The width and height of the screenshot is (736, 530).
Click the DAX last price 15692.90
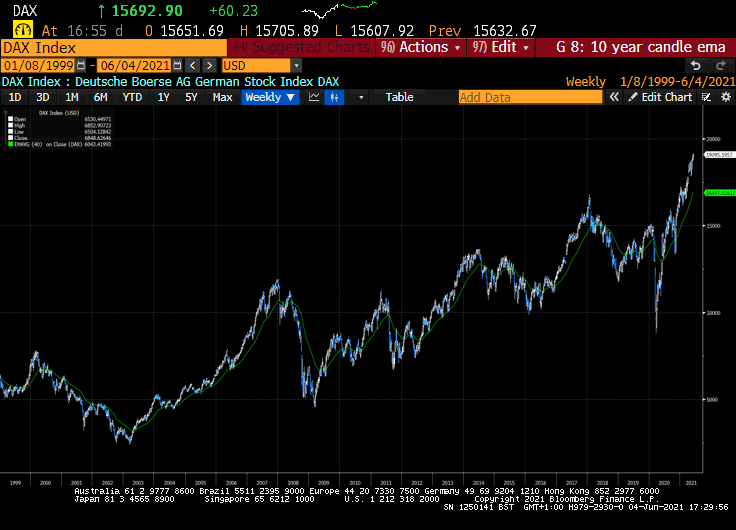tap(147, 11)
